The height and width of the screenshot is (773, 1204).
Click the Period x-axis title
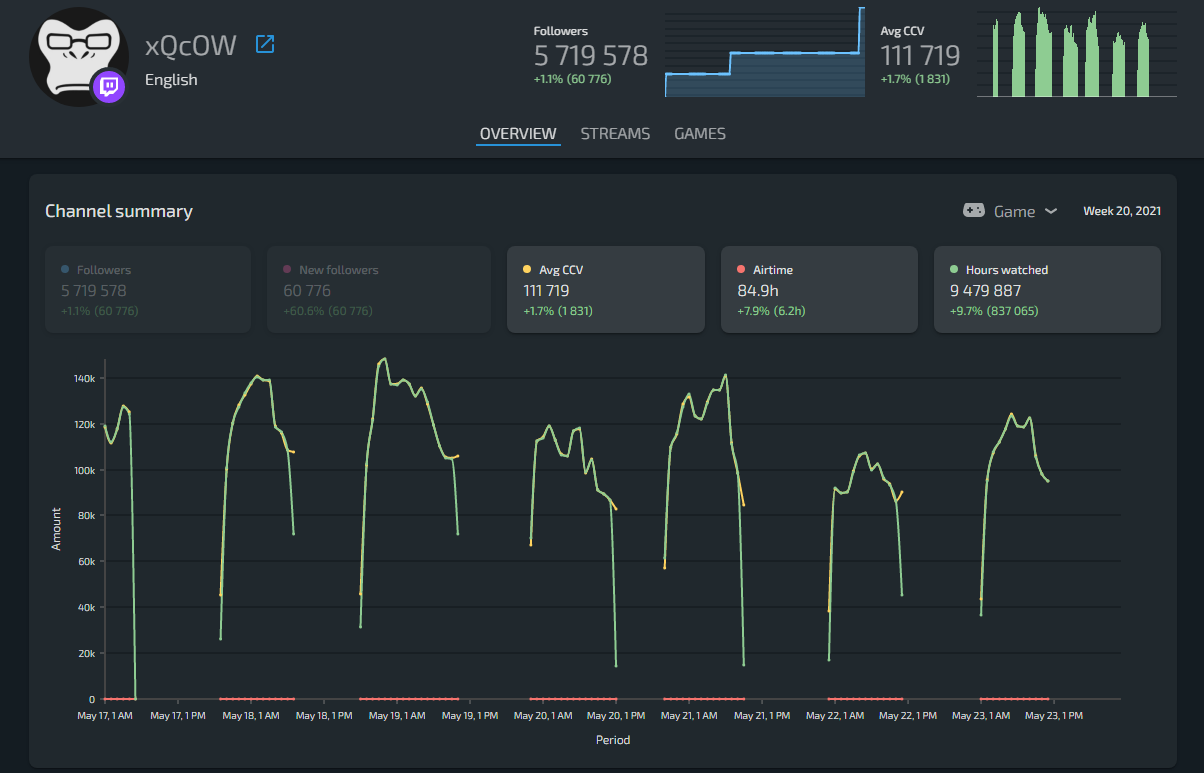pyautogui.click(x=613, y=741)
